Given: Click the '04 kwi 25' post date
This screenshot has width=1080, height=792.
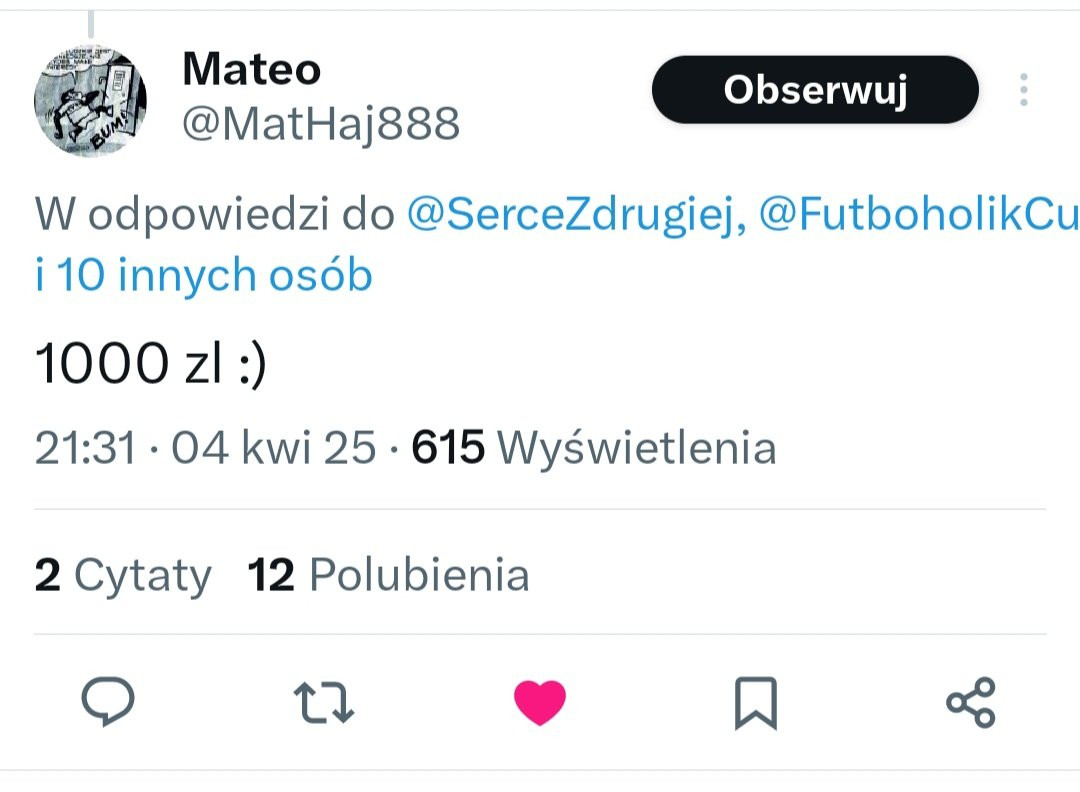Looking at the screenshot, I should pos(273,448).
